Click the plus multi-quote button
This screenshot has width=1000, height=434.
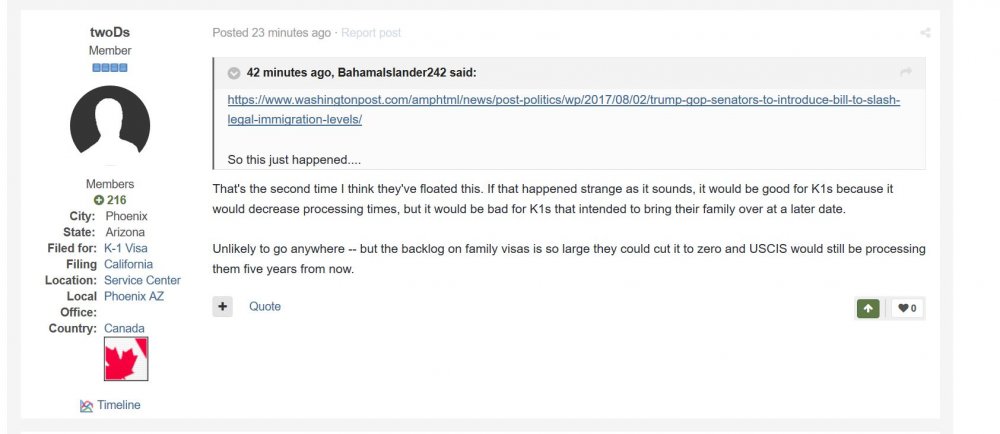tap(222, 307)
